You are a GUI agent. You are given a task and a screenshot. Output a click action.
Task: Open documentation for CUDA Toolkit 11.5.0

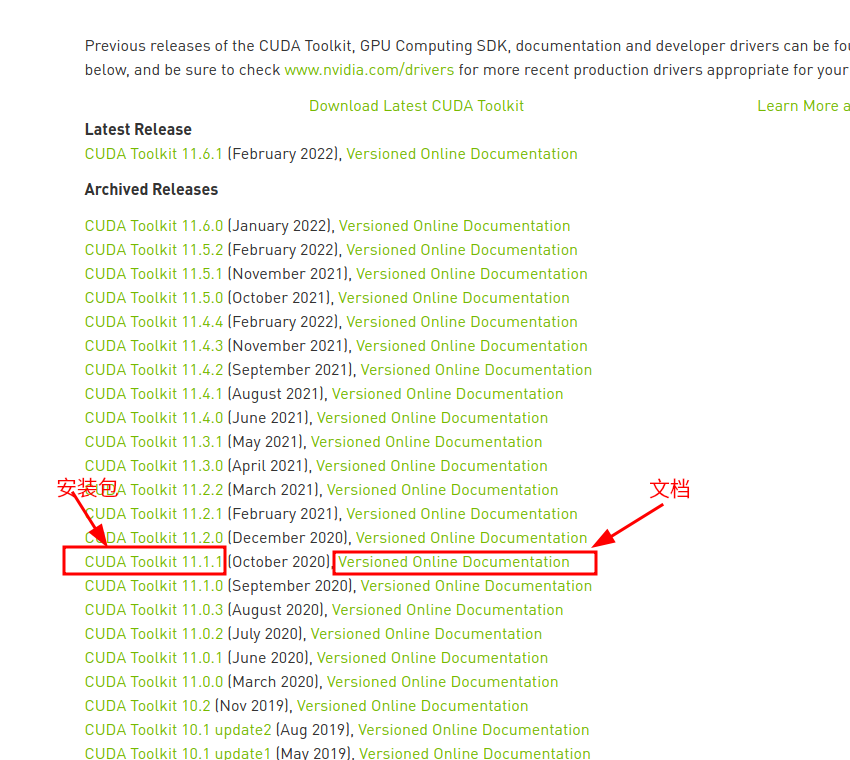(x=454, y=298)
